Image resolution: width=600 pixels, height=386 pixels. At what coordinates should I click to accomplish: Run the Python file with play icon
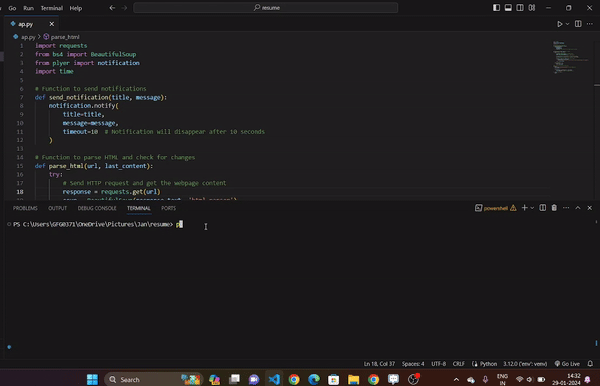(559, 24)
